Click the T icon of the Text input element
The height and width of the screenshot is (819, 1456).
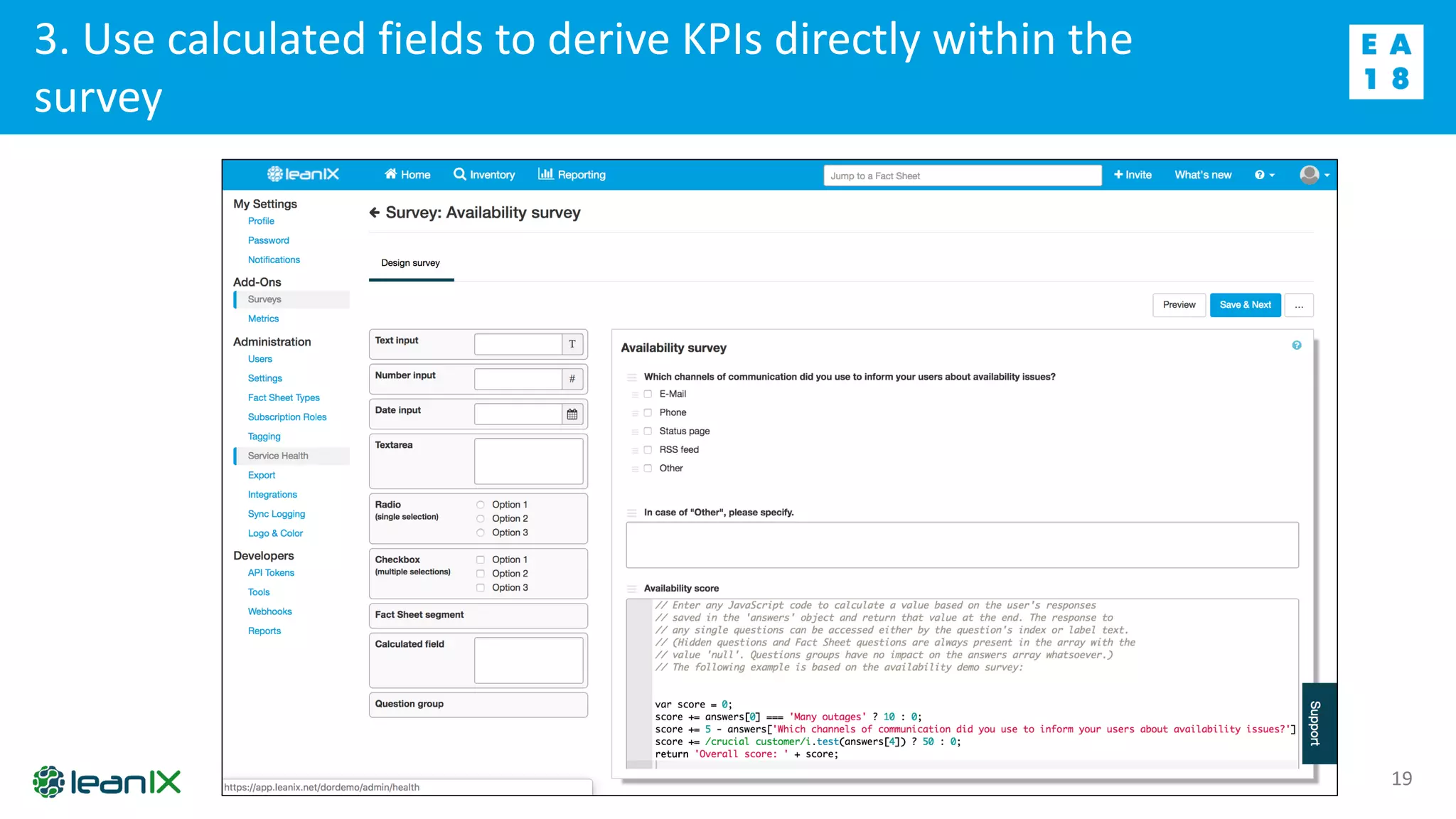pyautogui.click(x=572, y=344)
